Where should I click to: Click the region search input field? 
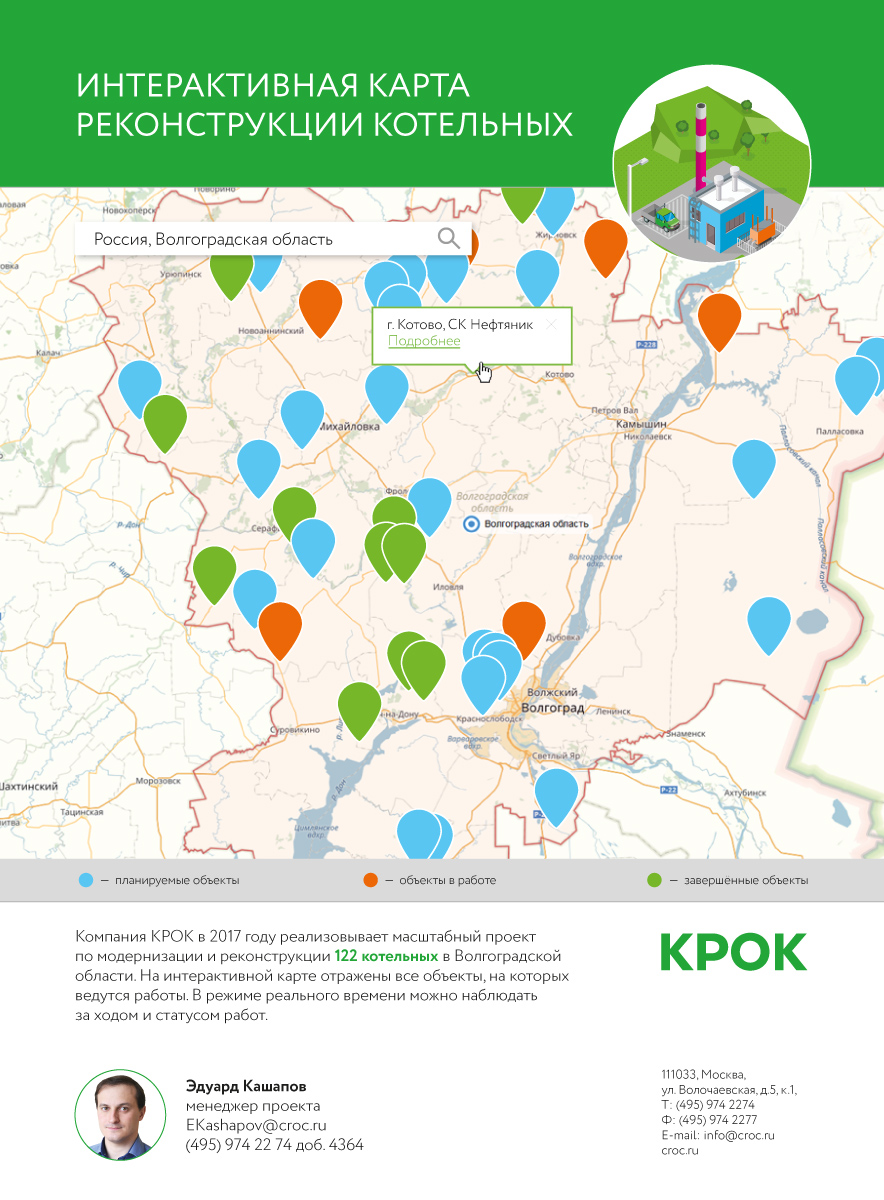260,239
